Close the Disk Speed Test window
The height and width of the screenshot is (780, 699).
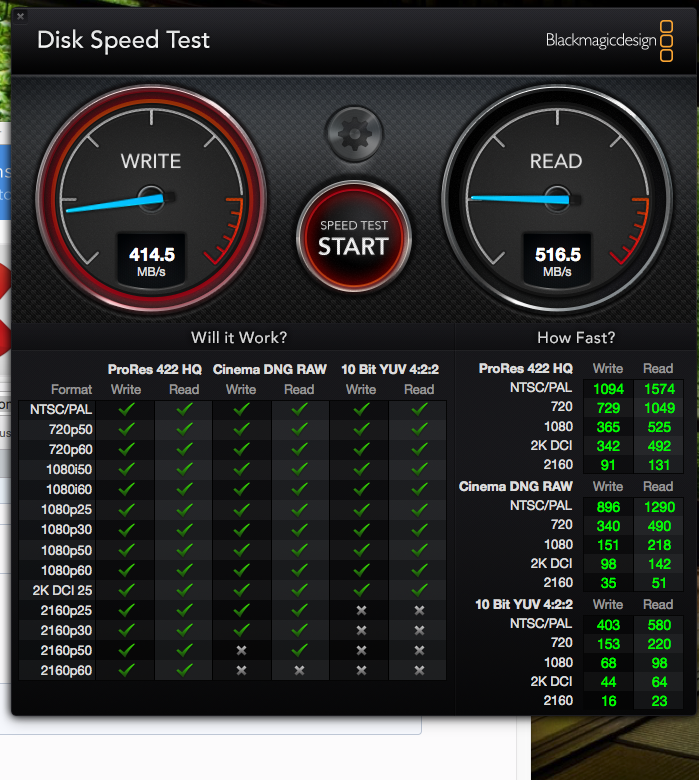point(20,16)
